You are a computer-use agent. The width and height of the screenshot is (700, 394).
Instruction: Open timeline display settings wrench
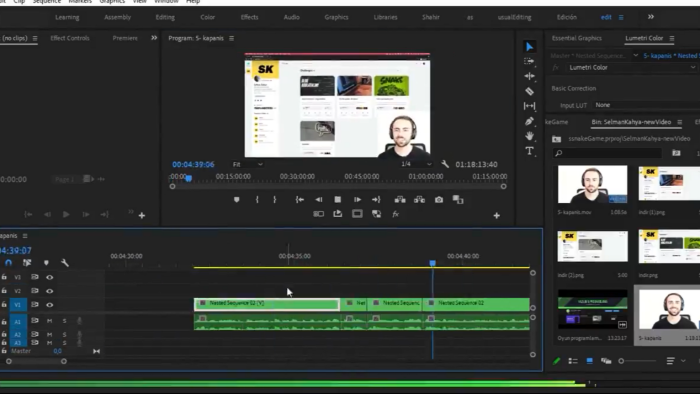pos(65,263)
